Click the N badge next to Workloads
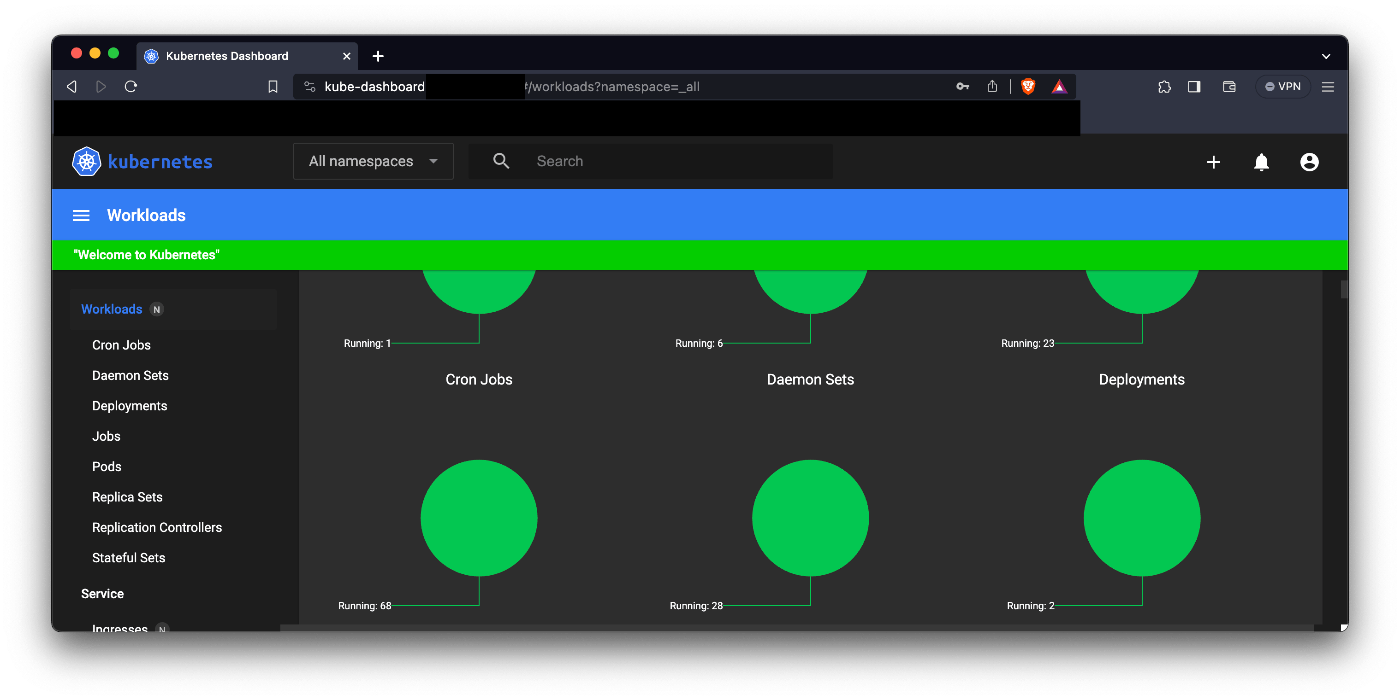The image size is (1400, 700). pyautogui.click(x=156, y=310)
